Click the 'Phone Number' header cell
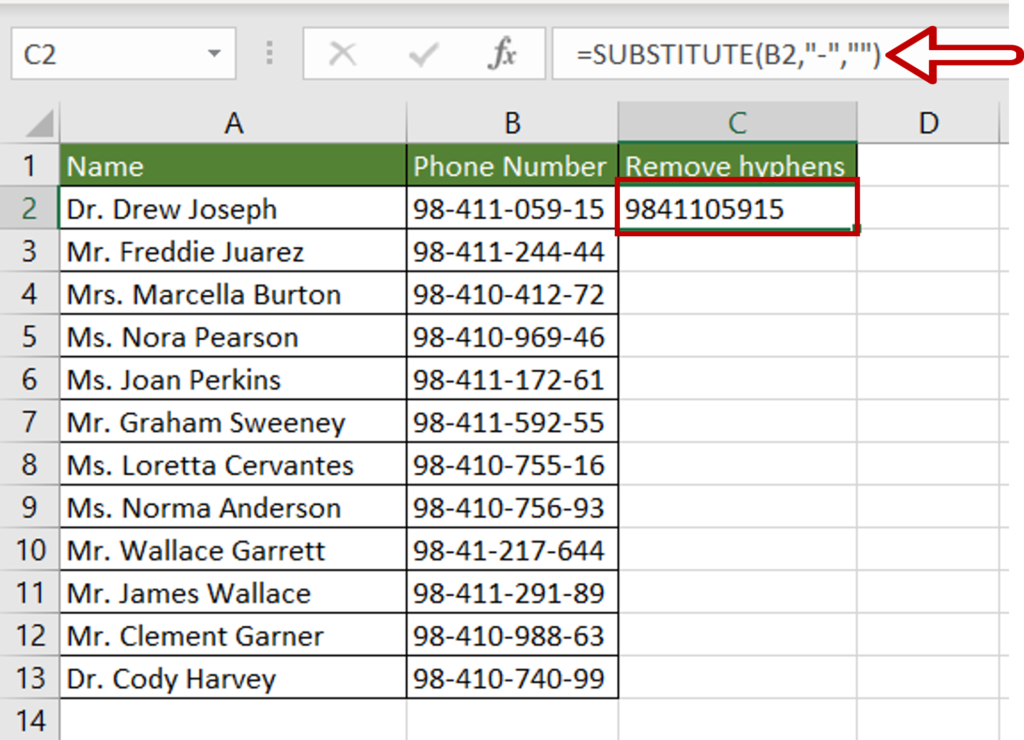 512,166
